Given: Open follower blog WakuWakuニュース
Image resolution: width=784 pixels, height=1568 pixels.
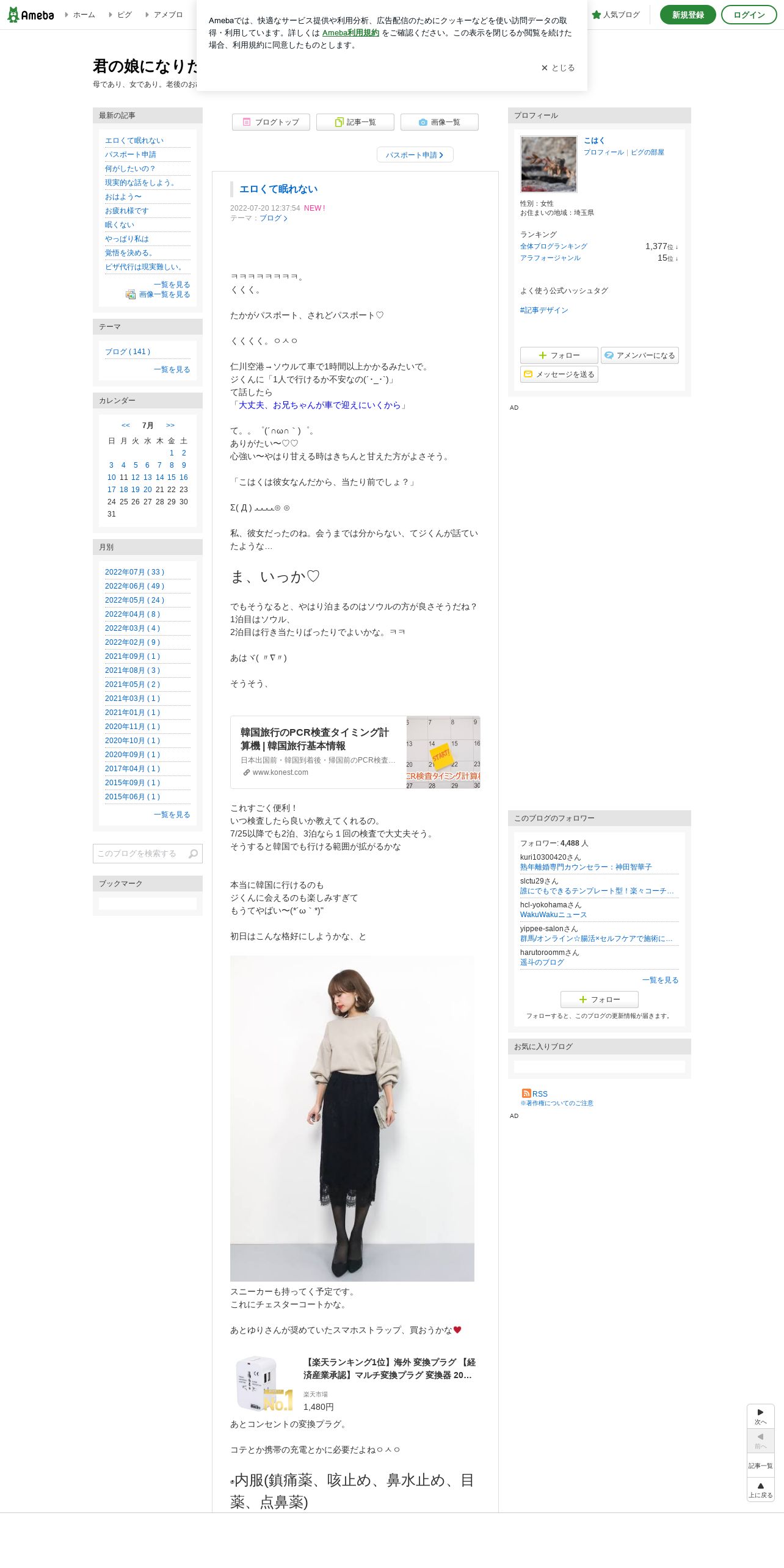Looking at the screenshot, I should pyautogui.click(x=554, y=915).
